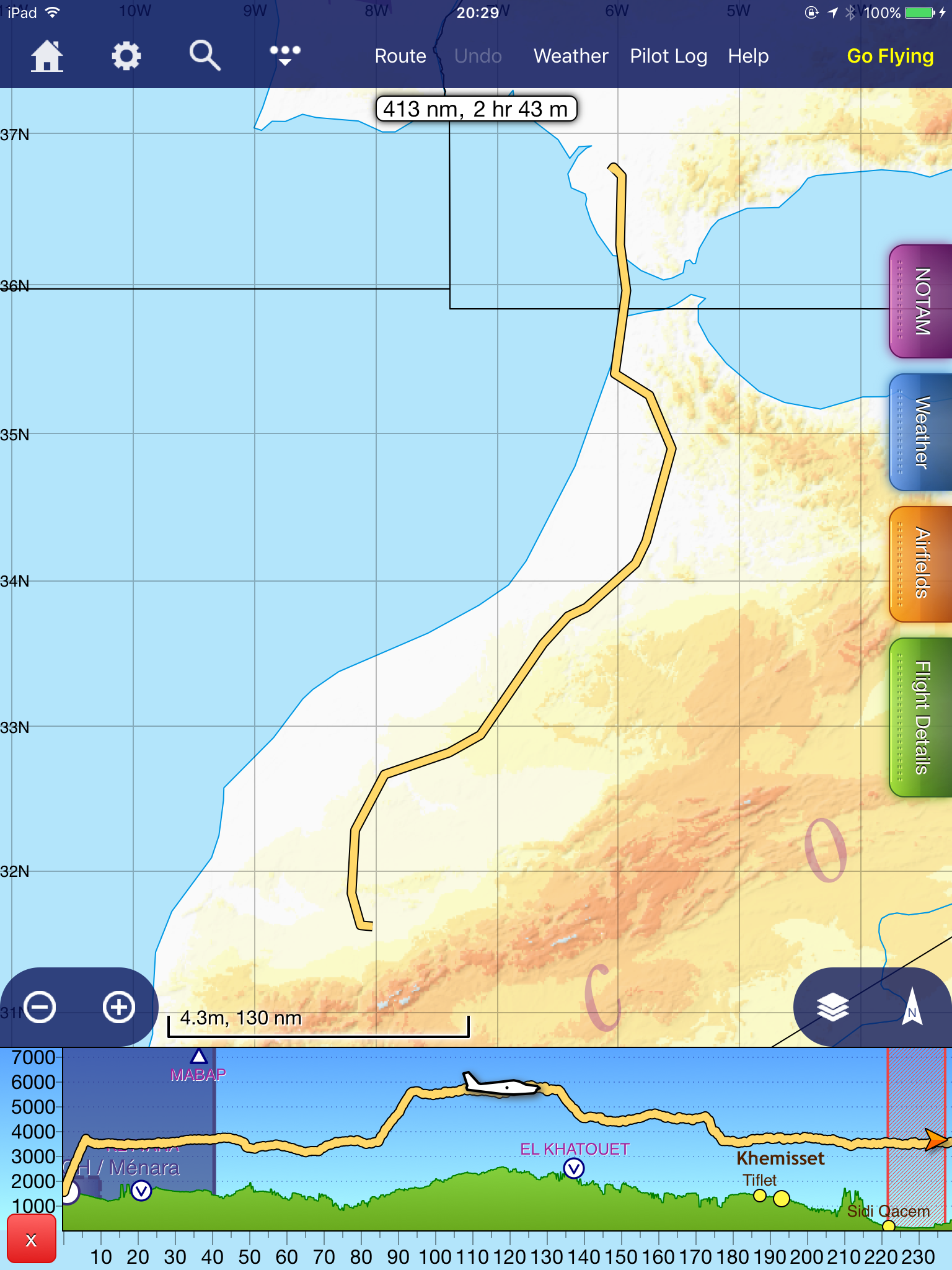Select the Undo menu item
This screenshot has height=1270, width=952.
pyautogui.click(x=478, y=56)
